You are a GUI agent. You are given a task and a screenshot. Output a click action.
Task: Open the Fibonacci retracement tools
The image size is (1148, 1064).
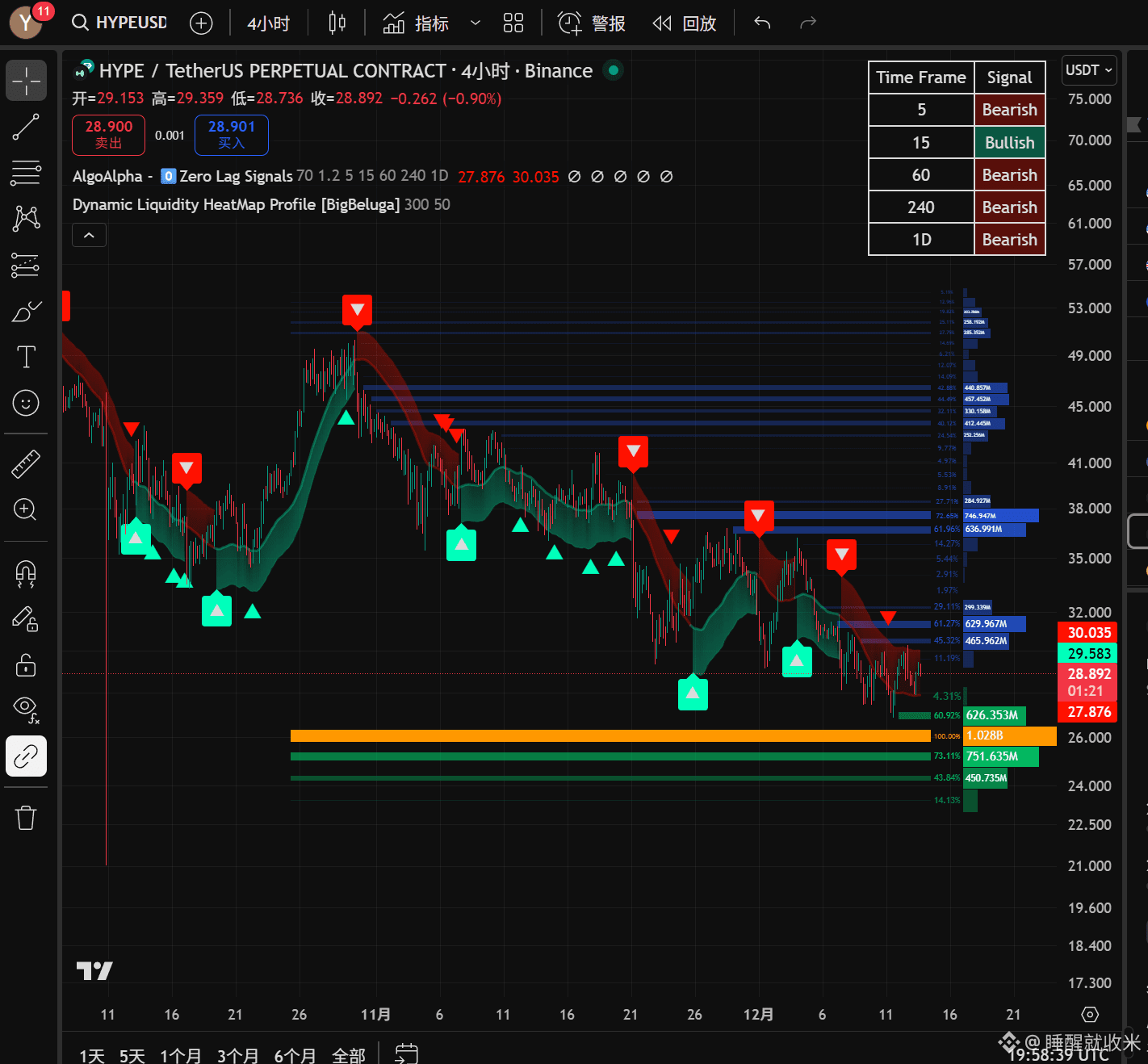click(26, 173)
